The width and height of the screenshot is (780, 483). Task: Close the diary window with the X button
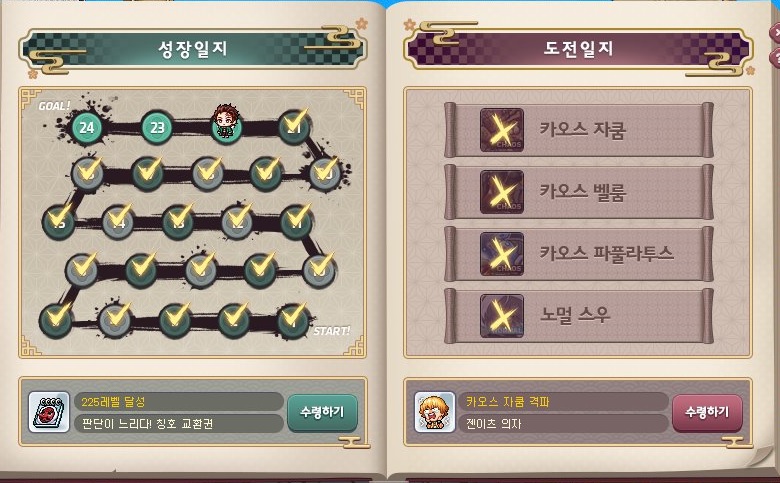click(775, 33)
